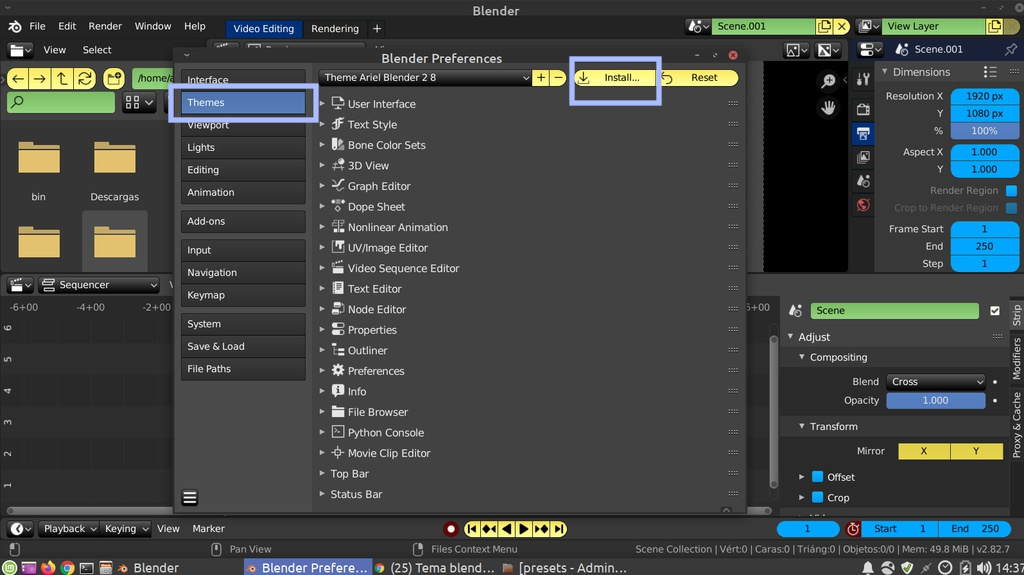Open the theme preset dropdown
The image size is (1024, 575).
[x=425, y=77]
